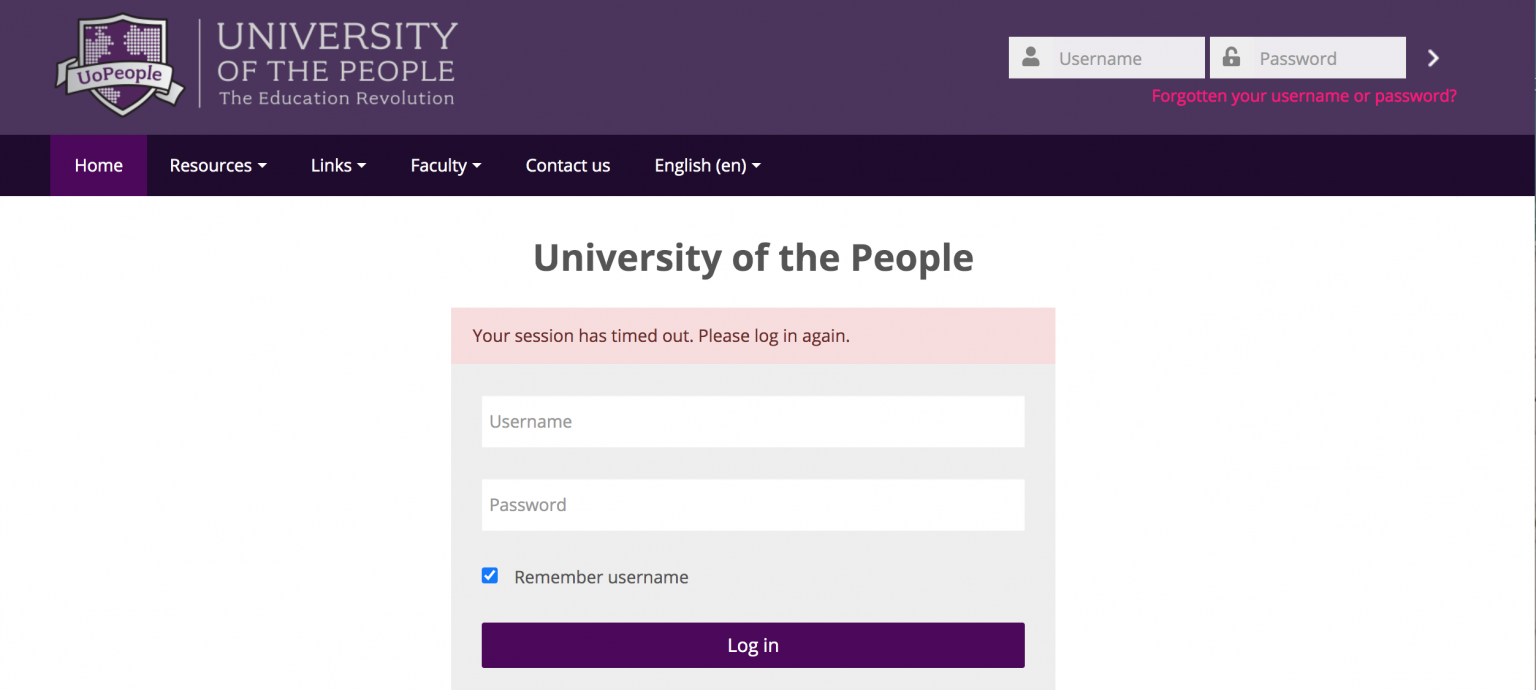Click the University of the People page heading
This screenshot has width=1536, height=690.
(753, 258)
